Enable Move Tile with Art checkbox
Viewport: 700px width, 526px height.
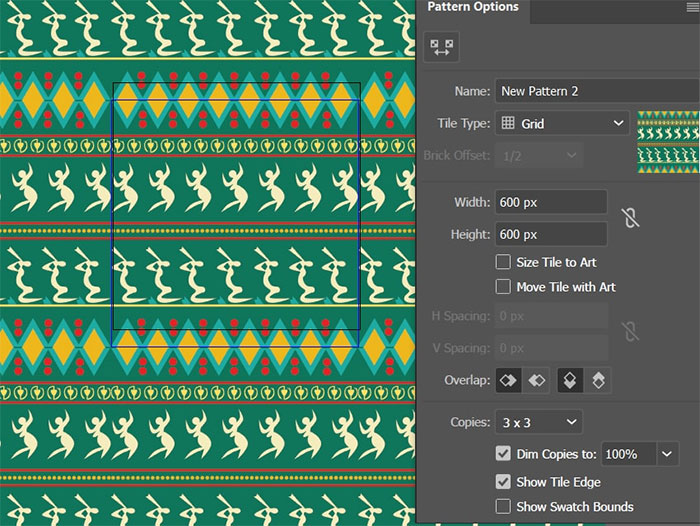[503, 287]
